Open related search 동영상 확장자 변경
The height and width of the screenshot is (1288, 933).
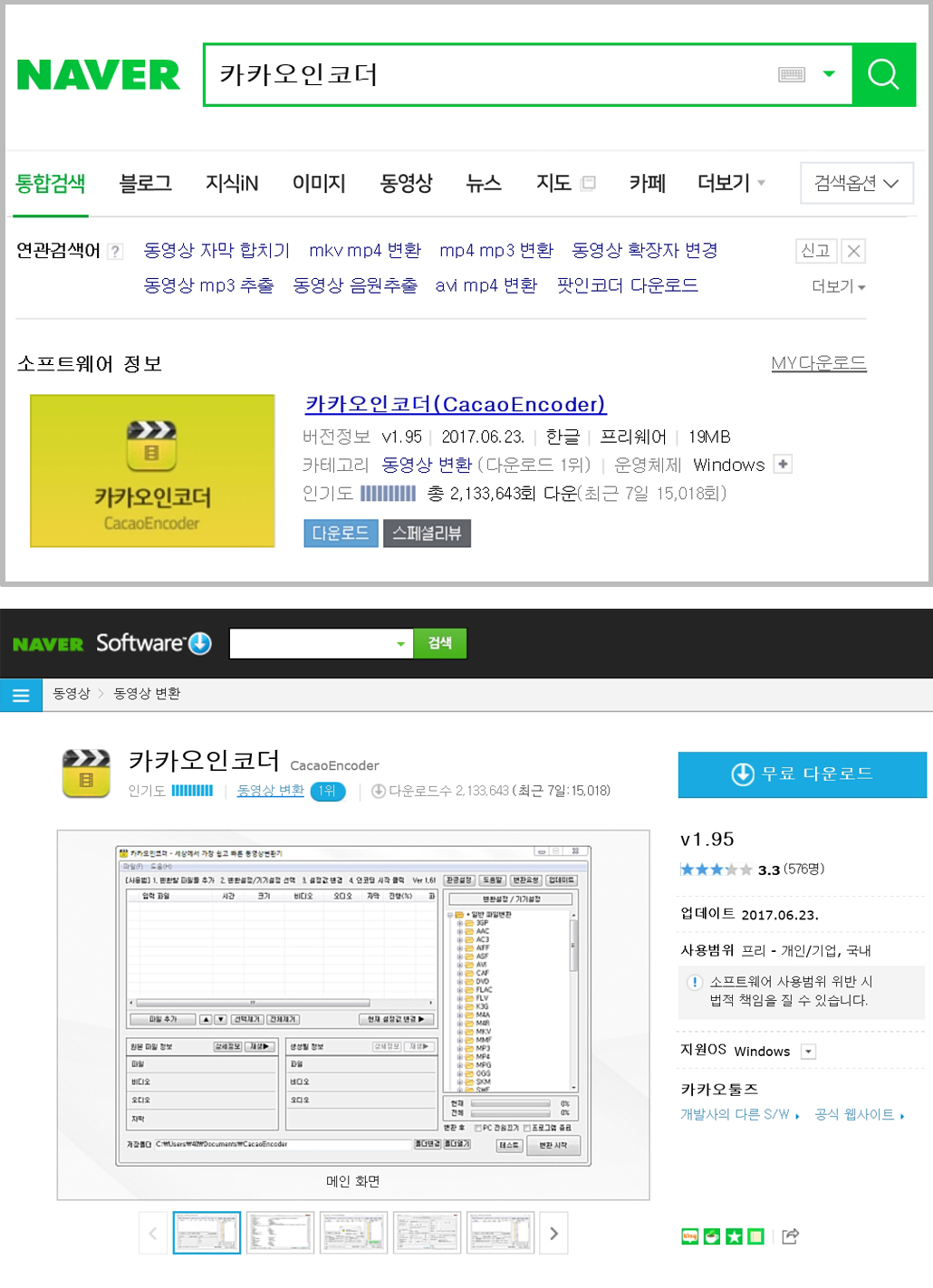[x=645, y=251]
